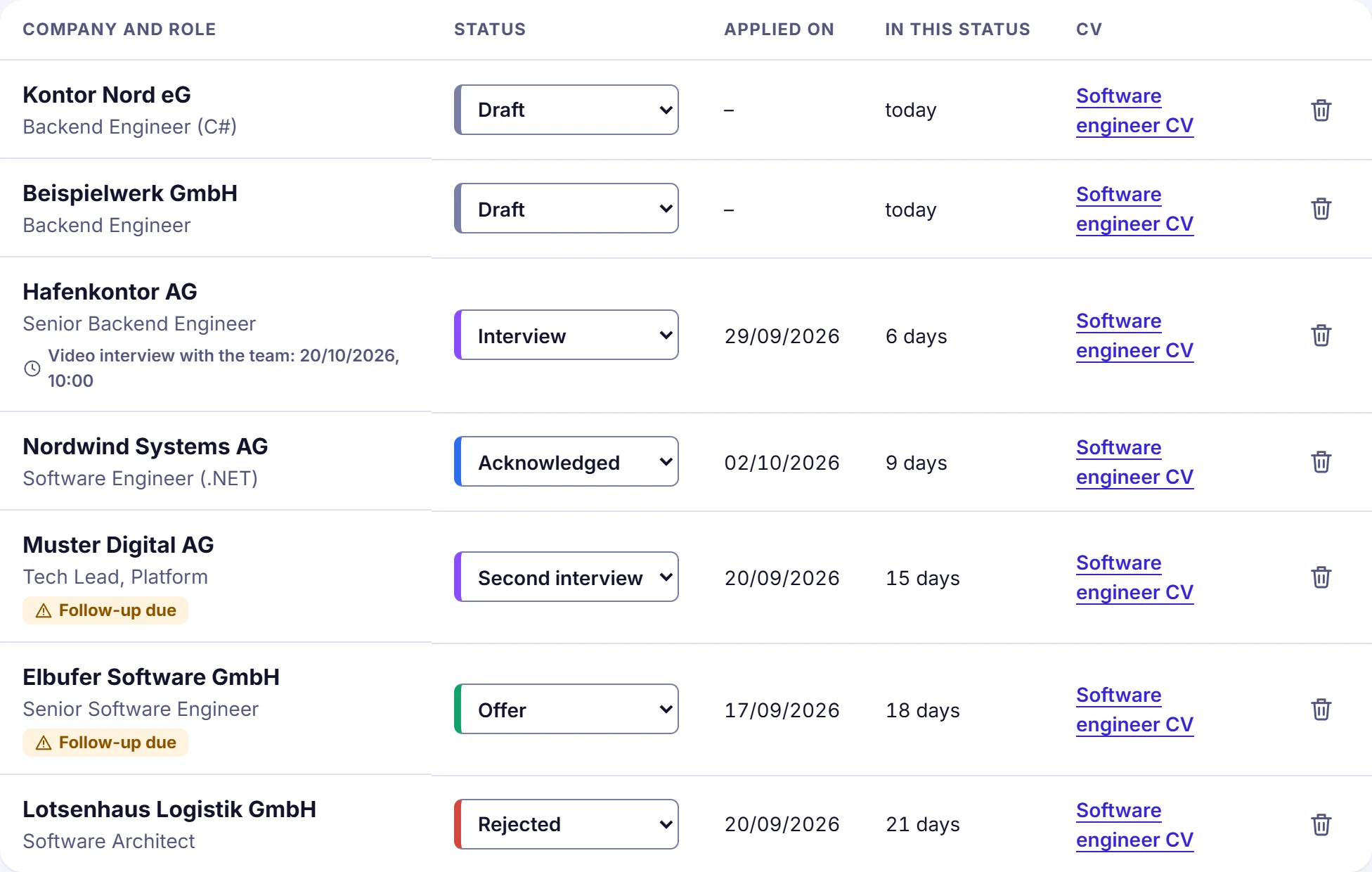Image resolution: width=1372 pixels, height=872 pixels.
Task: Click trash icon for Hafenkontor AG
Action: pos(1321,335)
